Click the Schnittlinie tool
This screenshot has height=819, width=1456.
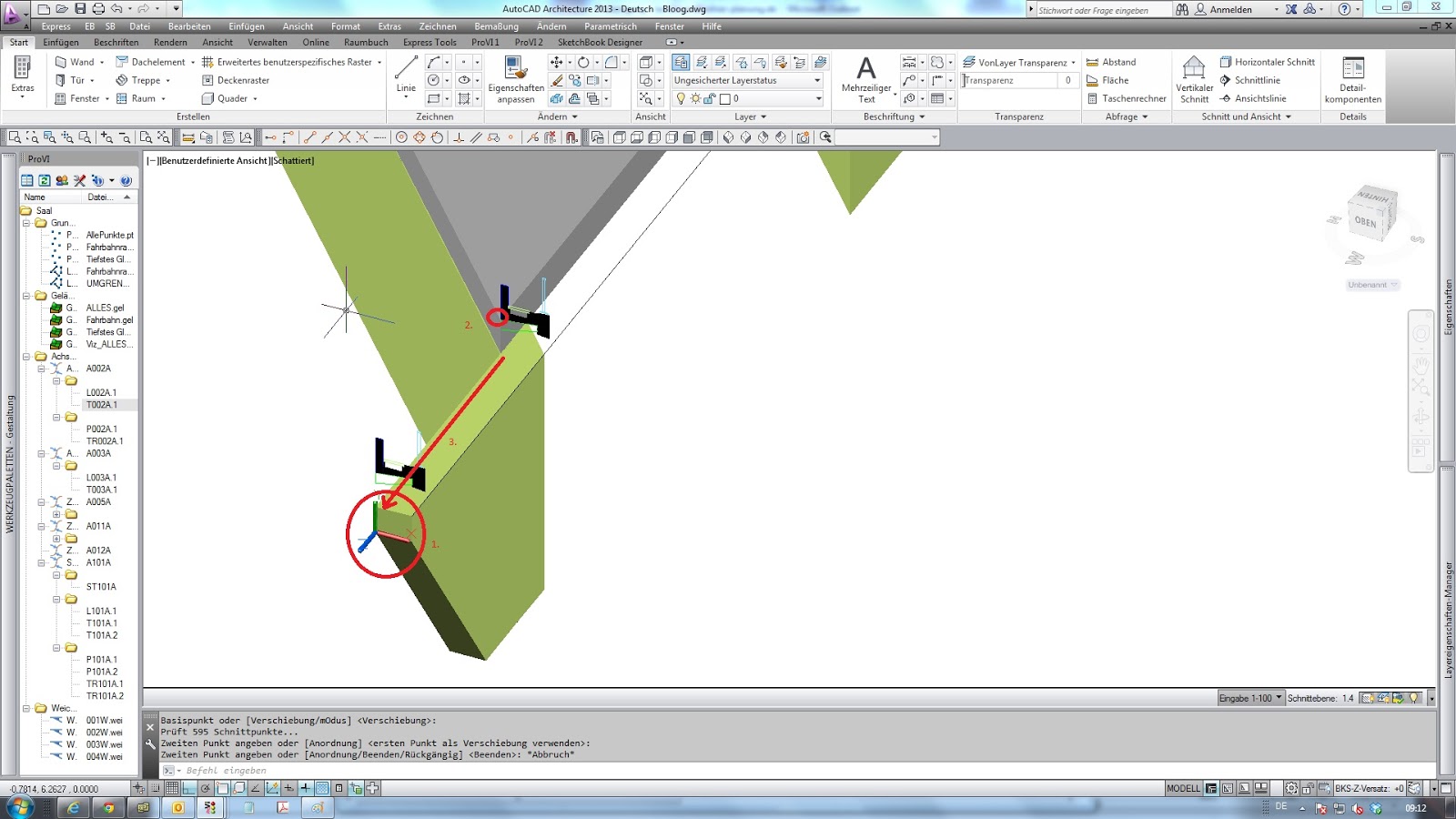tap(1250, 80)
